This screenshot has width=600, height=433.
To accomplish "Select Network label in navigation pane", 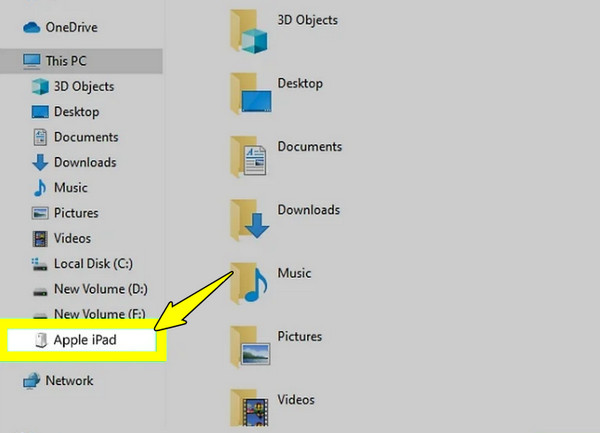I will tap(69, 381).
